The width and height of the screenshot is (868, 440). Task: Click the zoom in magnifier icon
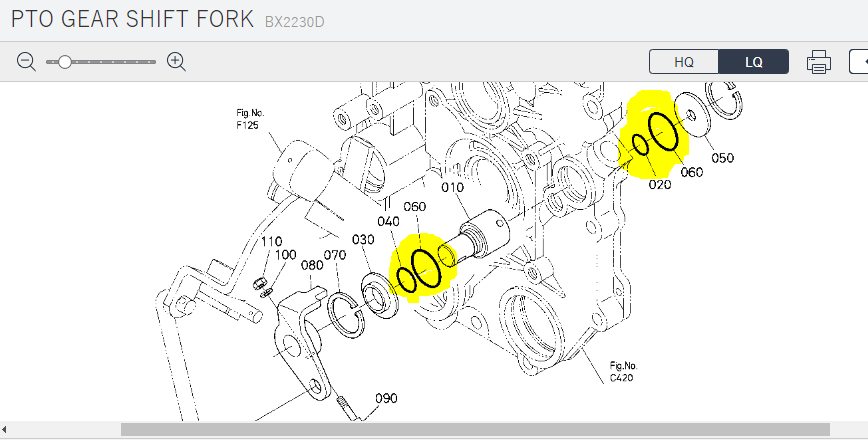click(177, 62)
